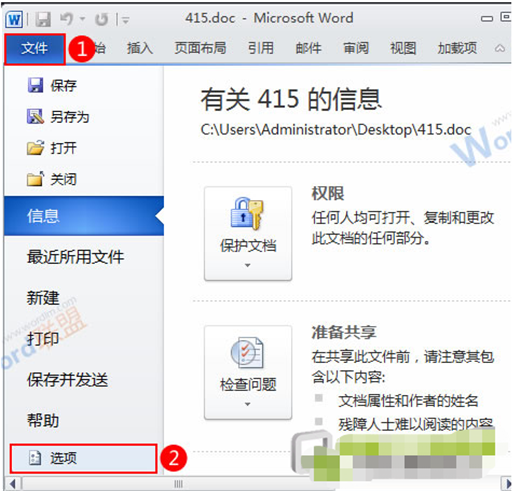
Task: Choose 另存为 (Save As) in the file menu
Action: click(58, 117)
